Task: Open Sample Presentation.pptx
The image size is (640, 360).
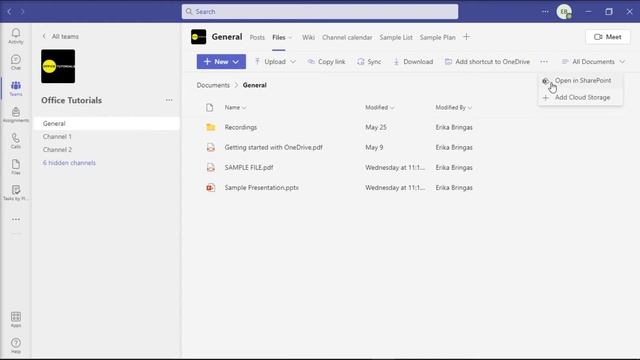Action: (x=262, y=188)
